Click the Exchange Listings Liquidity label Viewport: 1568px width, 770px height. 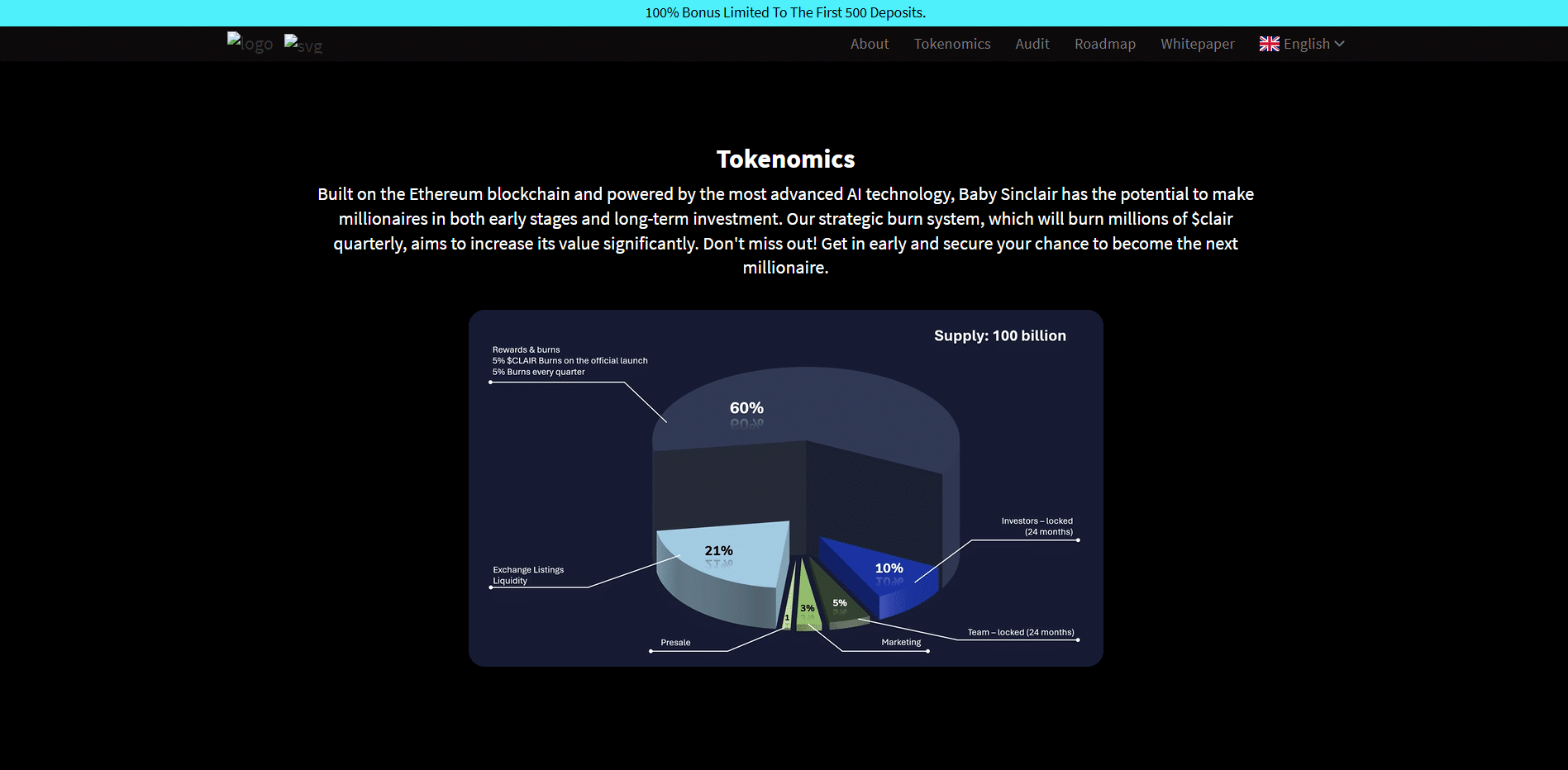point(528,575)
